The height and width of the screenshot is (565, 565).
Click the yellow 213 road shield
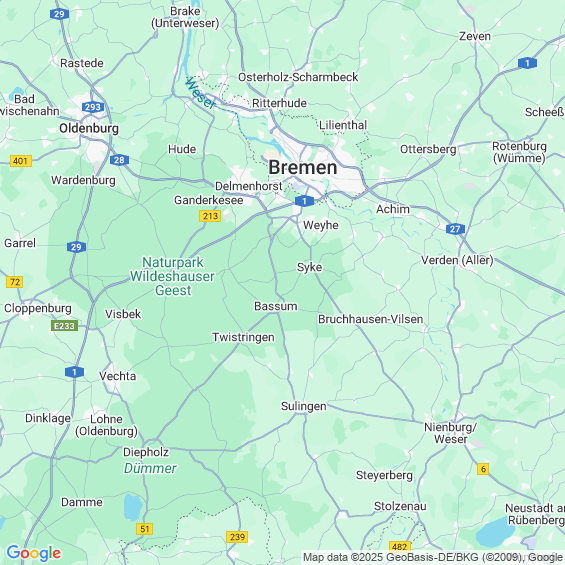(210, 216)
